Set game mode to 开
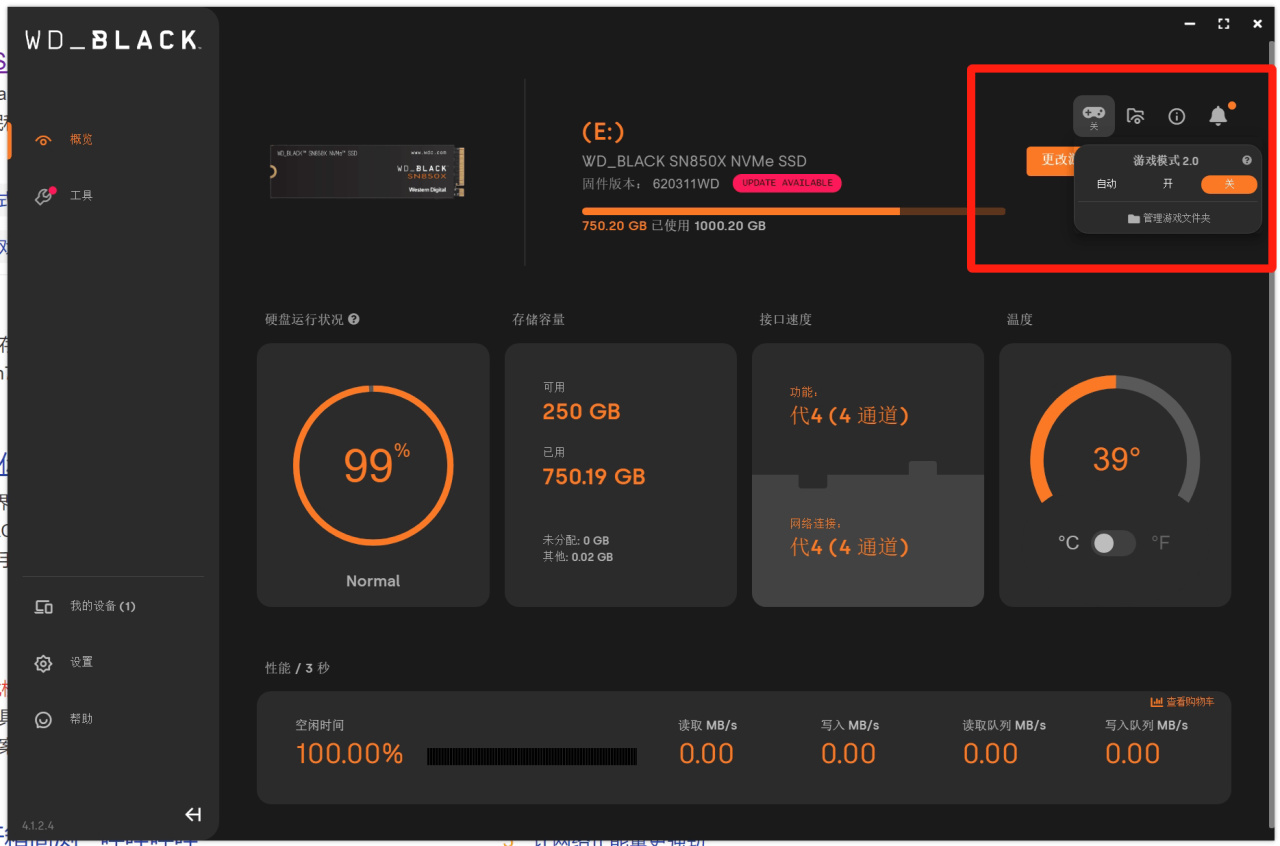The image size is (1280, 846). tap(1167, 184)
